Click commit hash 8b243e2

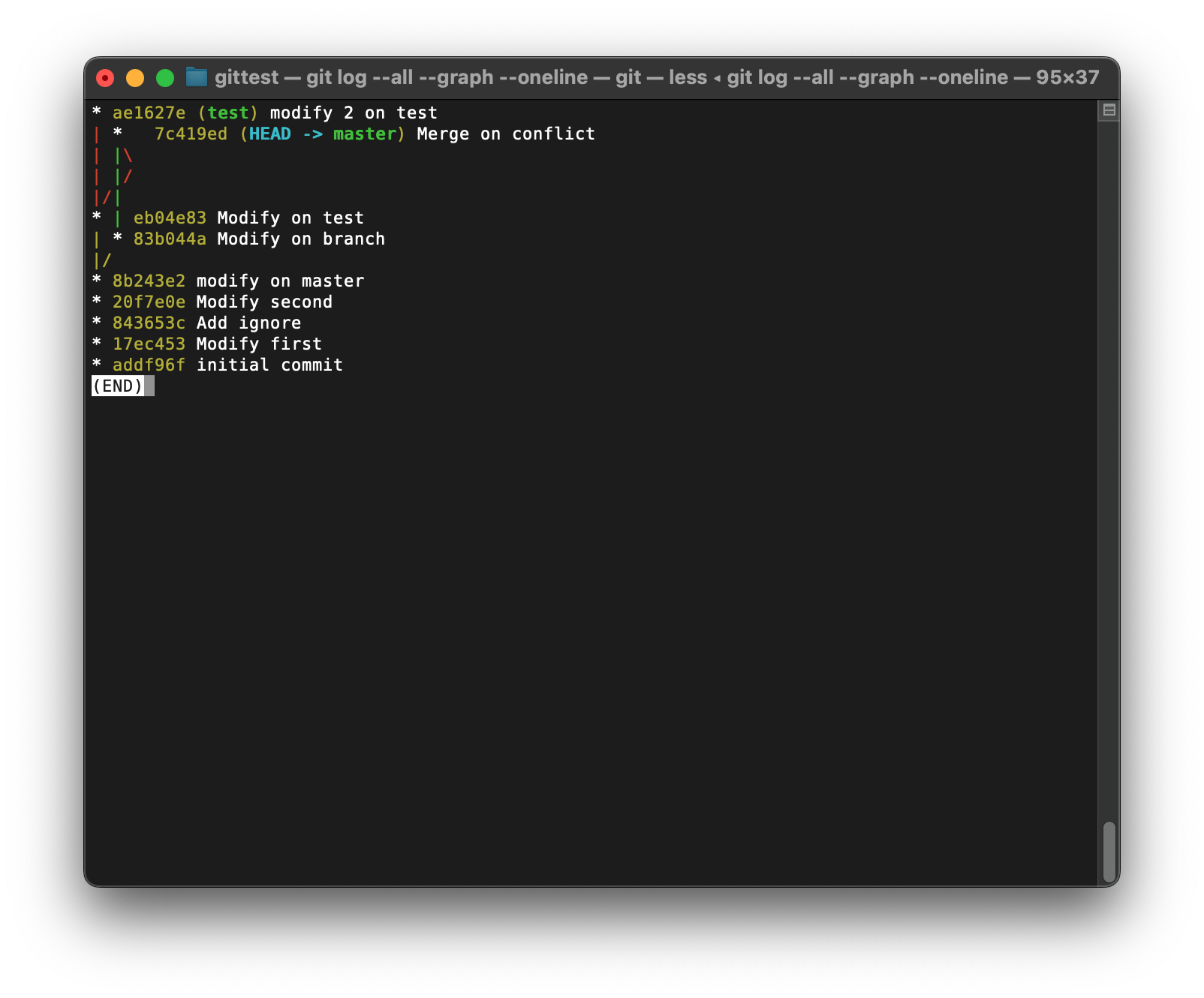pos(149,281)
